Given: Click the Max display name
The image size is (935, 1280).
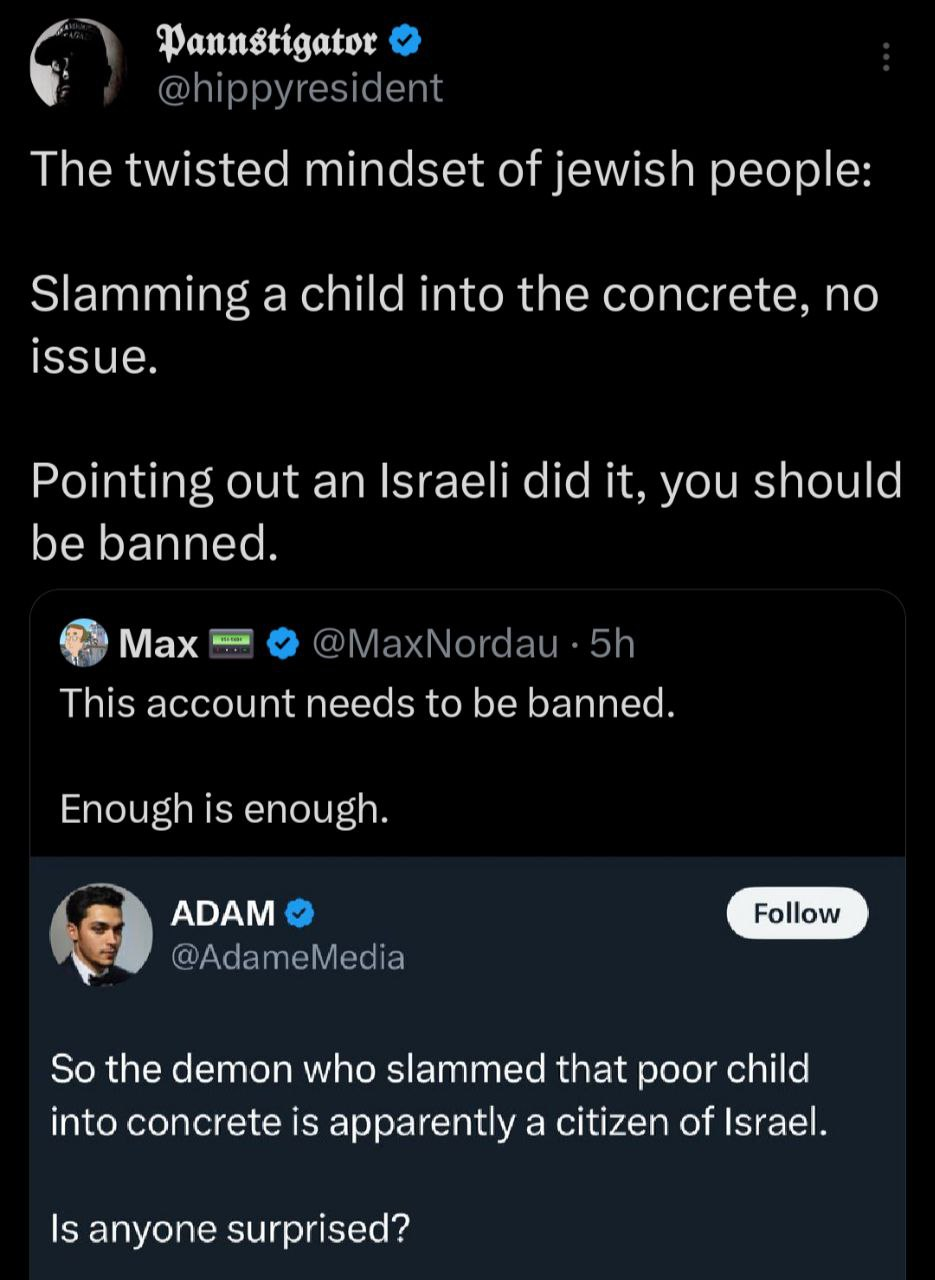Looking at the screenshot, I should [158, 645].
